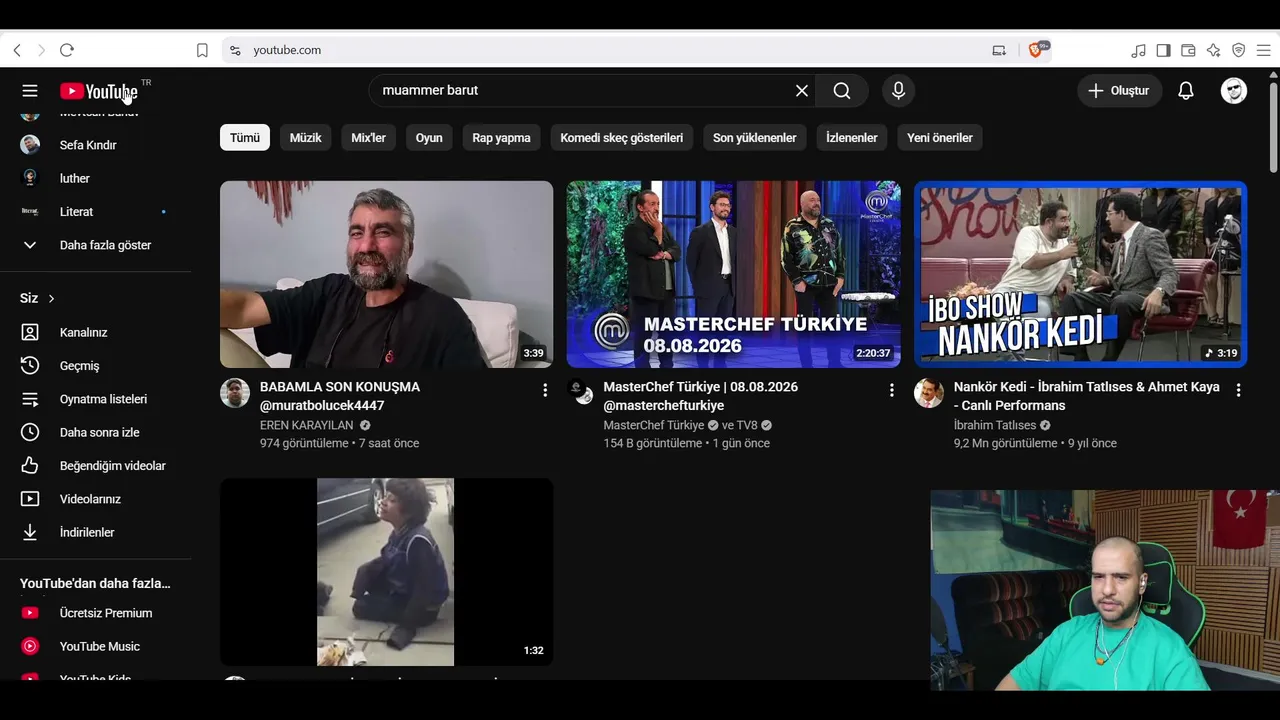This screenshot has height=720, width=1280.
Task: Open the 'Siz' section chevron
Action: pyautogui.click(x=51, y=298)
